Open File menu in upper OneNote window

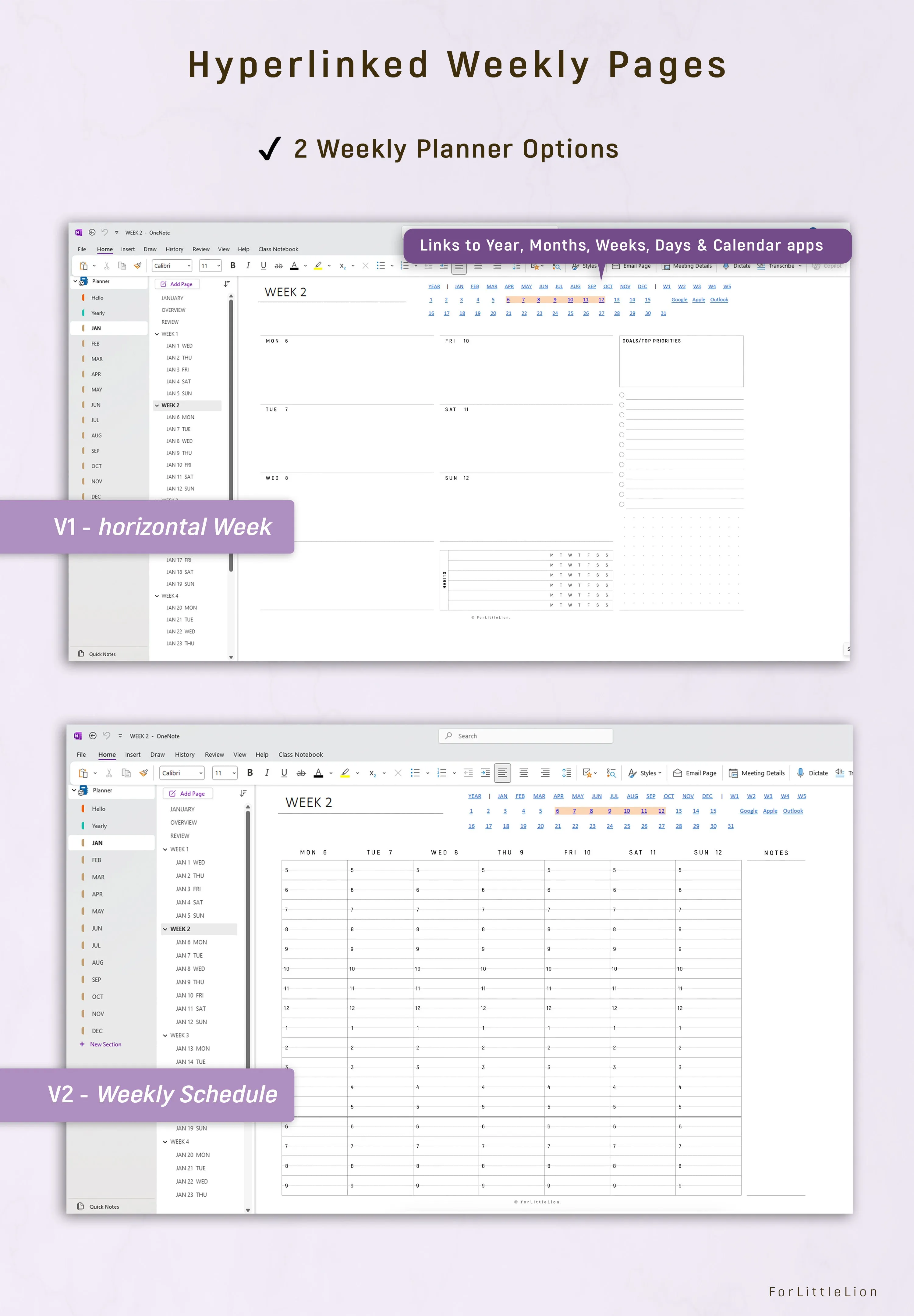[x=82, y=249]
